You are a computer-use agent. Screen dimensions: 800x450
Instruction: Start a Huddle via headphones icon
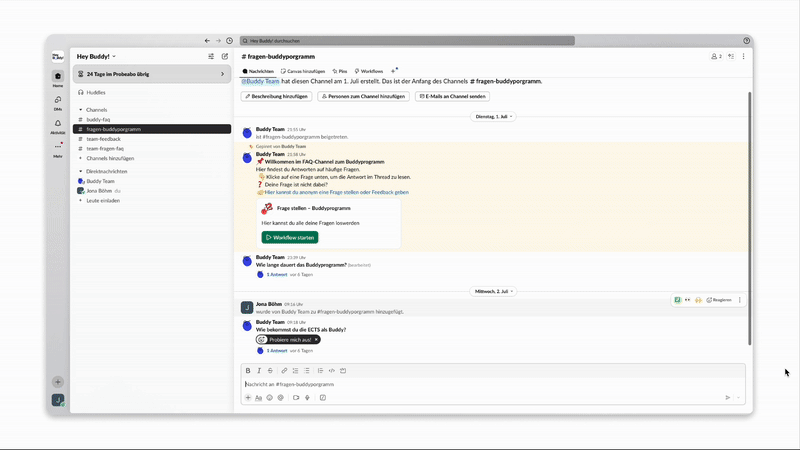(x=80, y=92)
